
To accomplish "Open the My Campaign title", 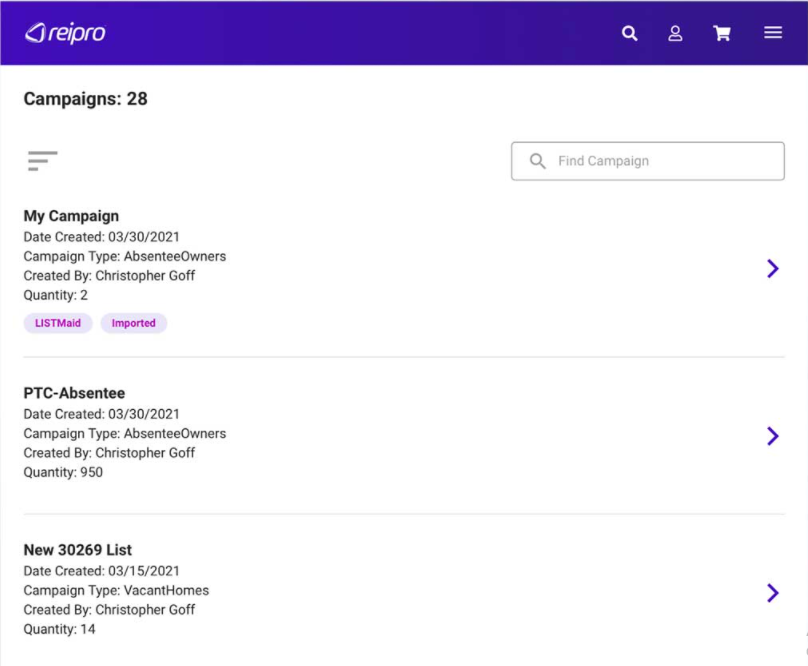I will tap(71, 216).
